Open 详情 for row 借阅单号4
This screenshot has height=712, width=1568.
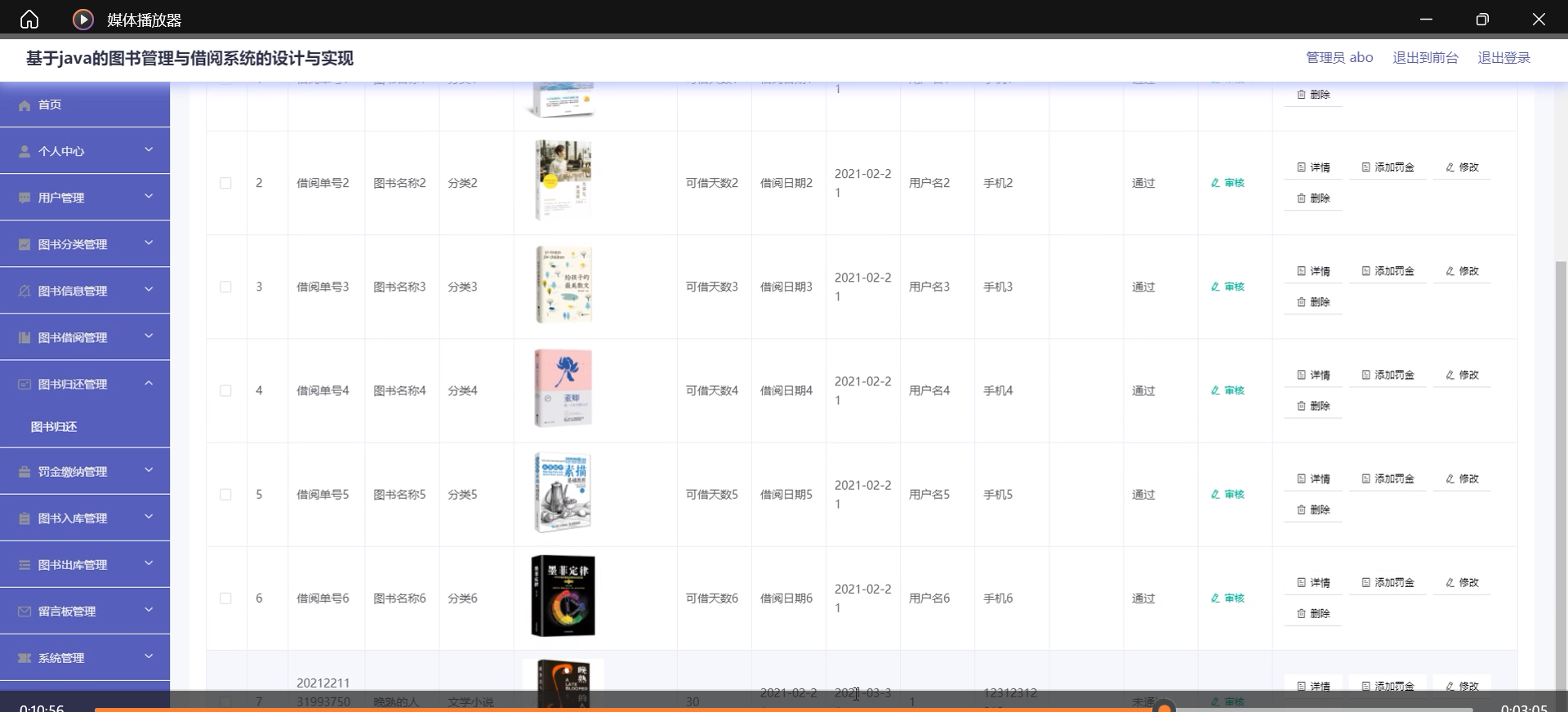coord(1313,375)
